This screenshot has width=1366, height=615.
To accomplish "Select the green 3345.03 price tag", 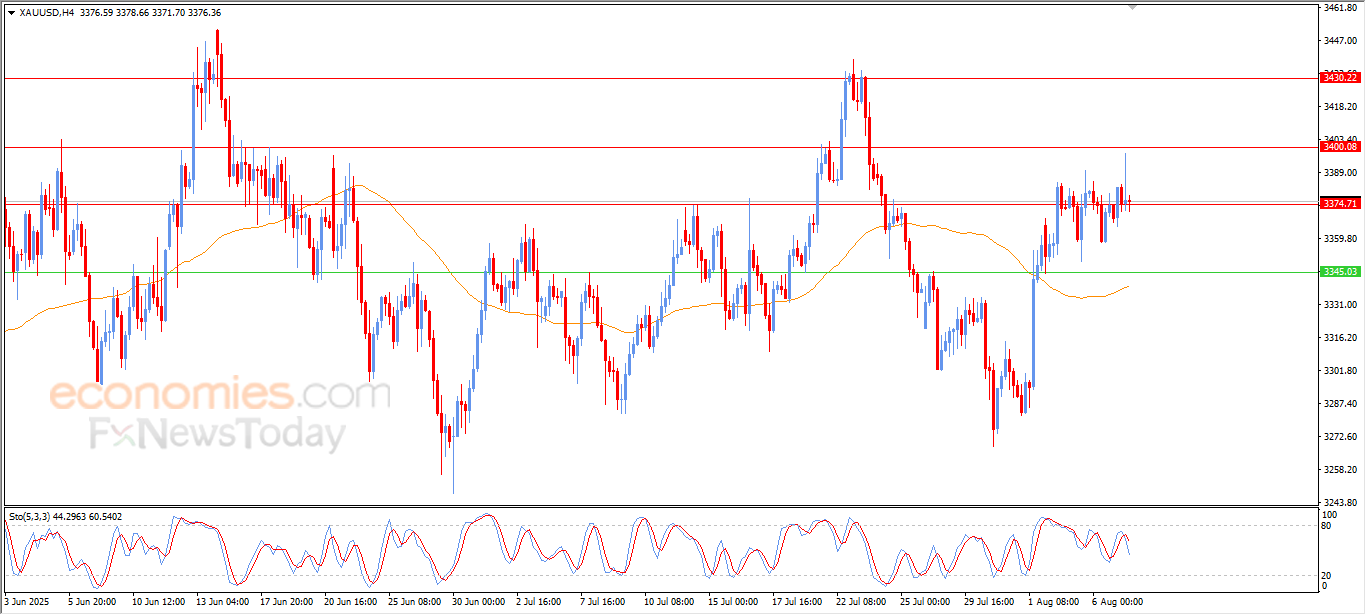I will [1340, 271].
